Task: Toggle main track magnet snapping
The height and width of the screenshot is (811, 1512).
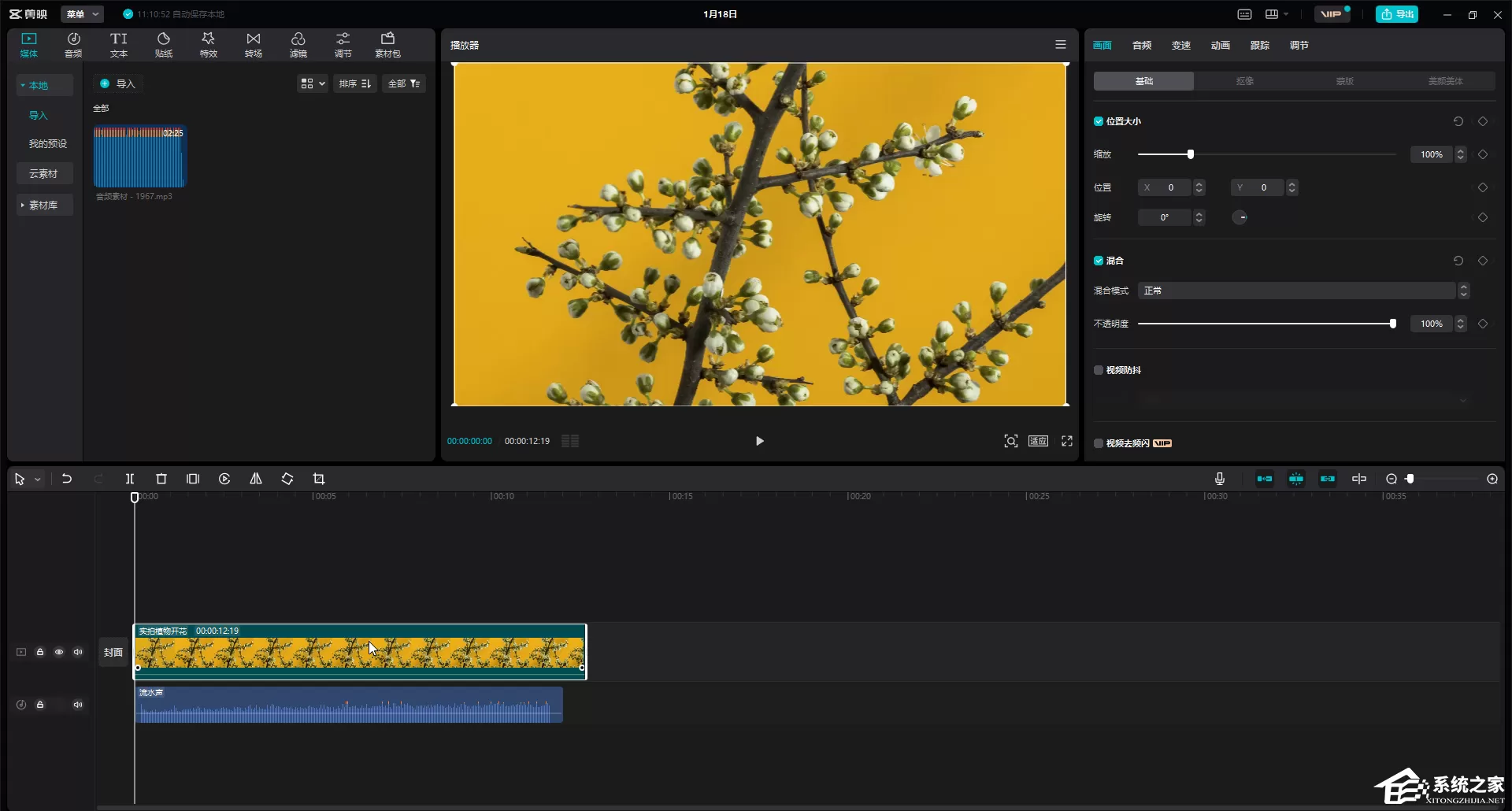Action: [1265, 479]
